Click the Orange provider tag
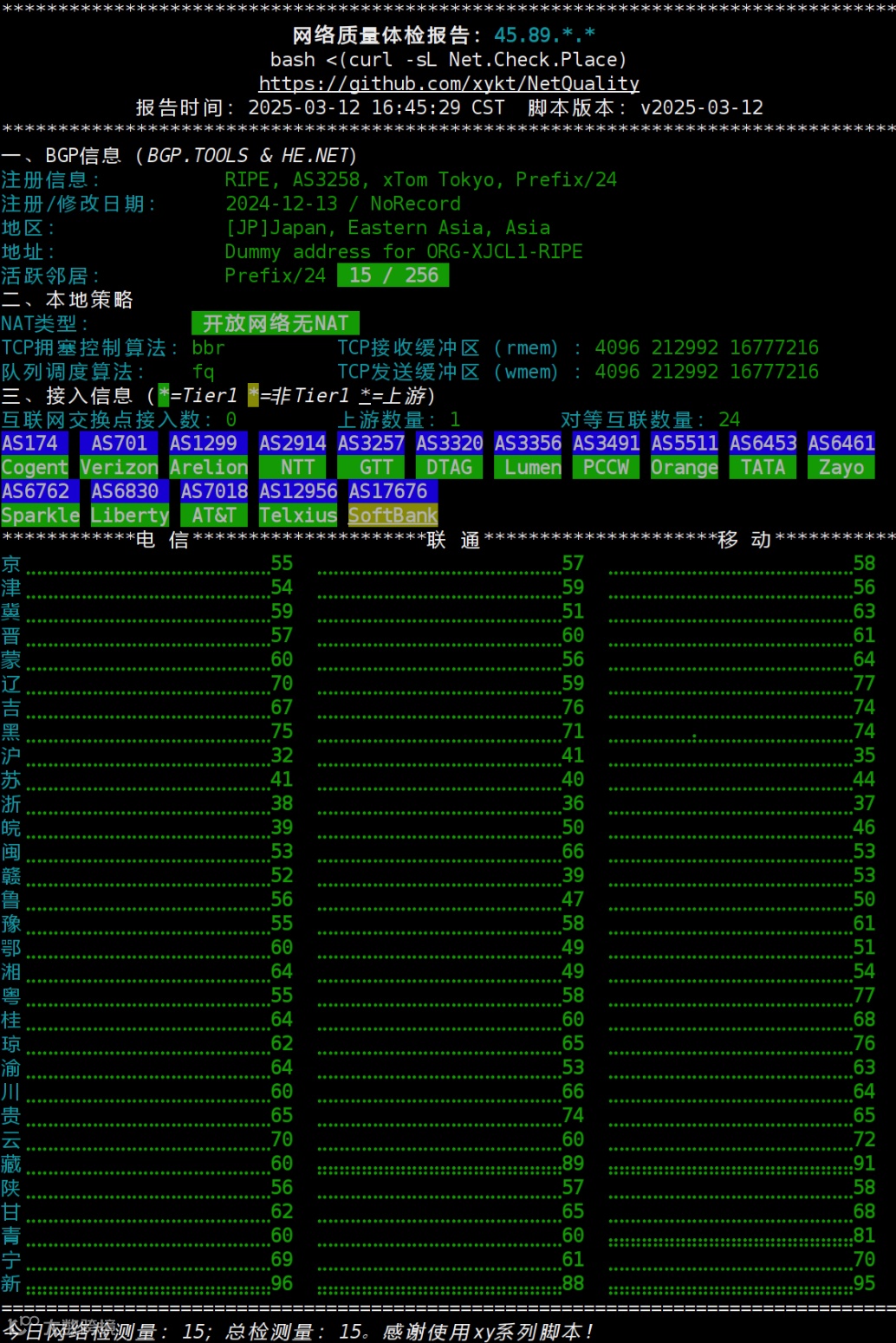This screenshot has height=1343, width=896. pos(685,468)
